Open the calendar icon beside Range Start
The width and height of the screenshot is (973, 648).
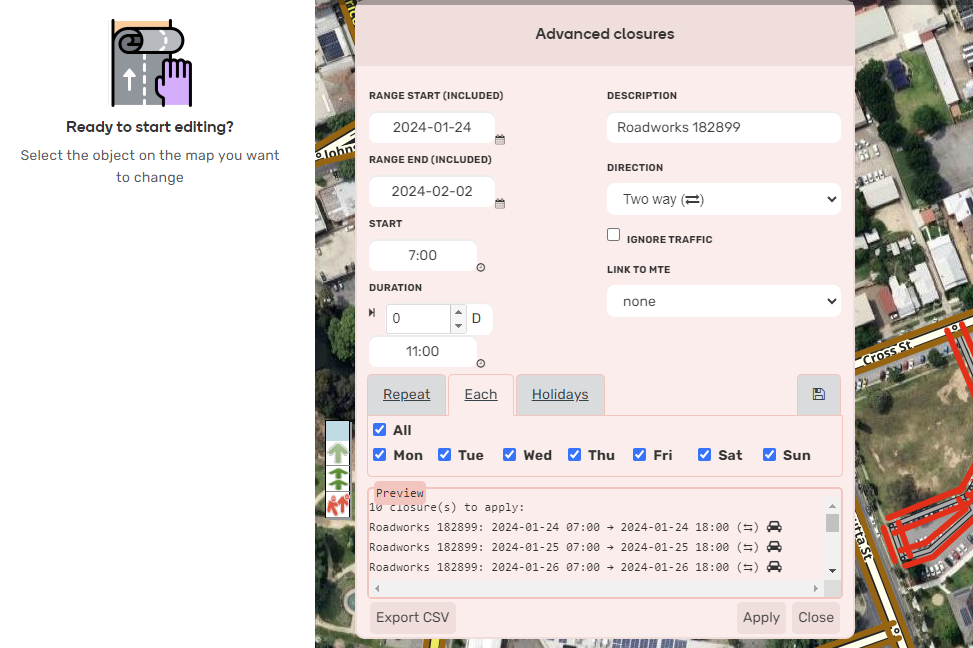coord(500,140)
